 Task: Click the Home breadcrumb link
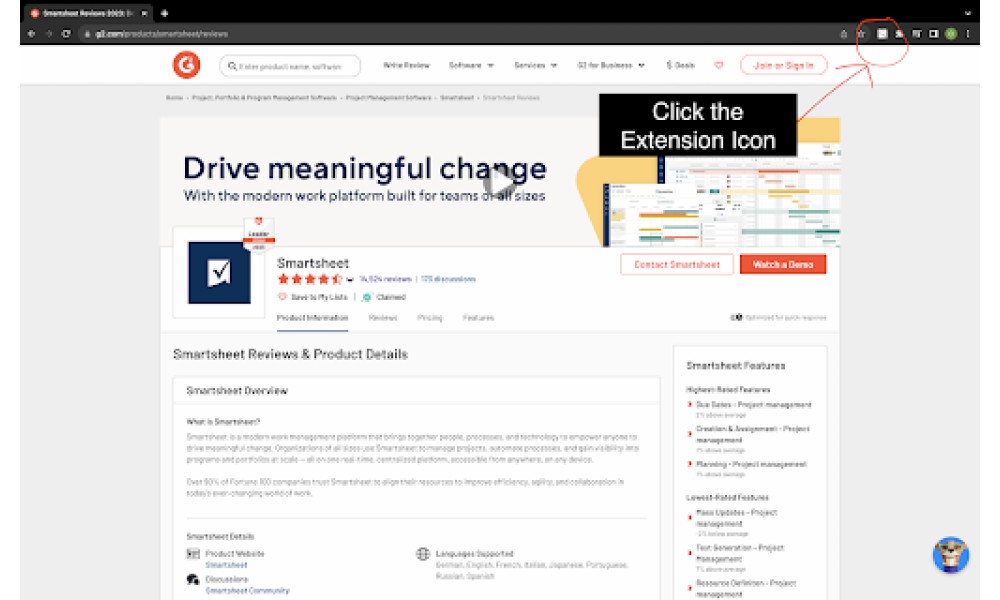(174, 98)
